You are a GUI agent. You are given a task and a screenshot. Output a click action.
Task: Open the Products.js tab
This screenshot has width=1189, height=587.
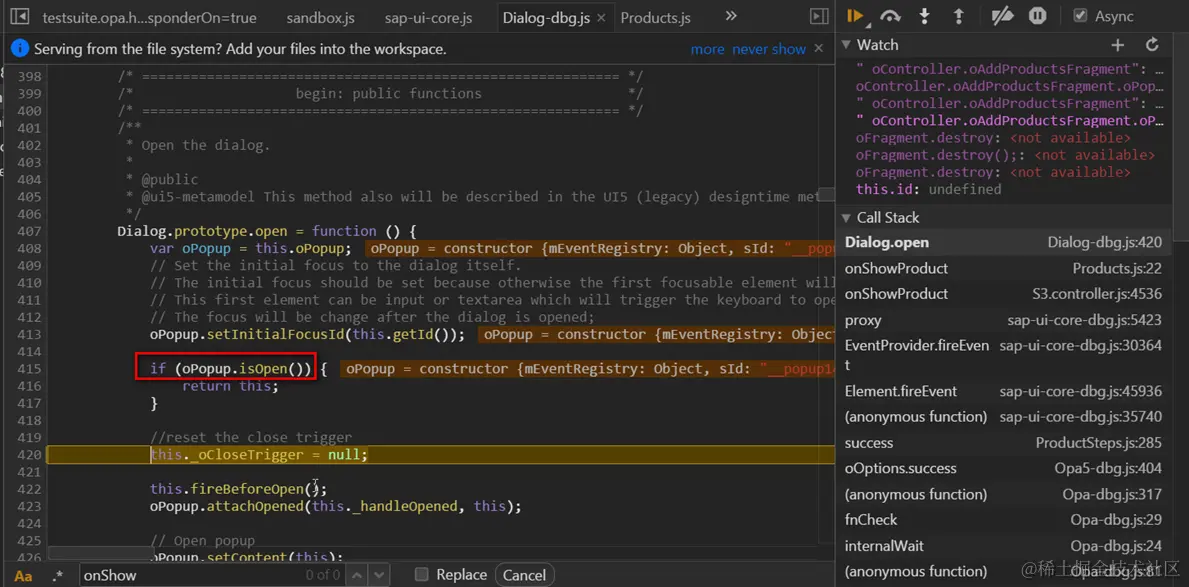656,17
